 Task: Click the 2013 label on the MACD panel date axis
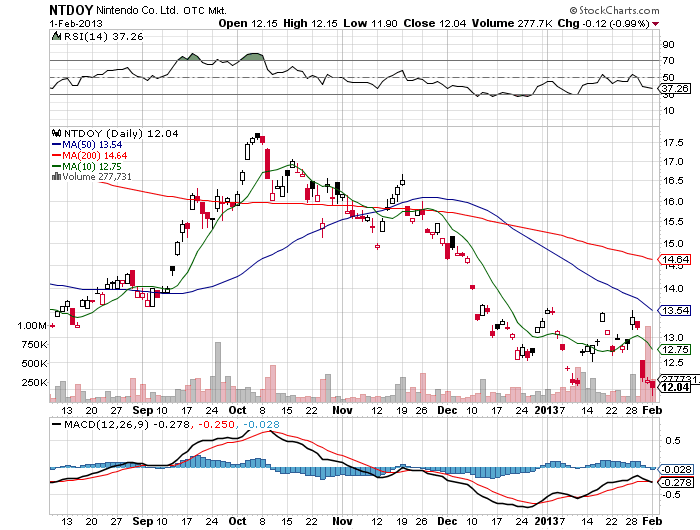coord(546,521)
